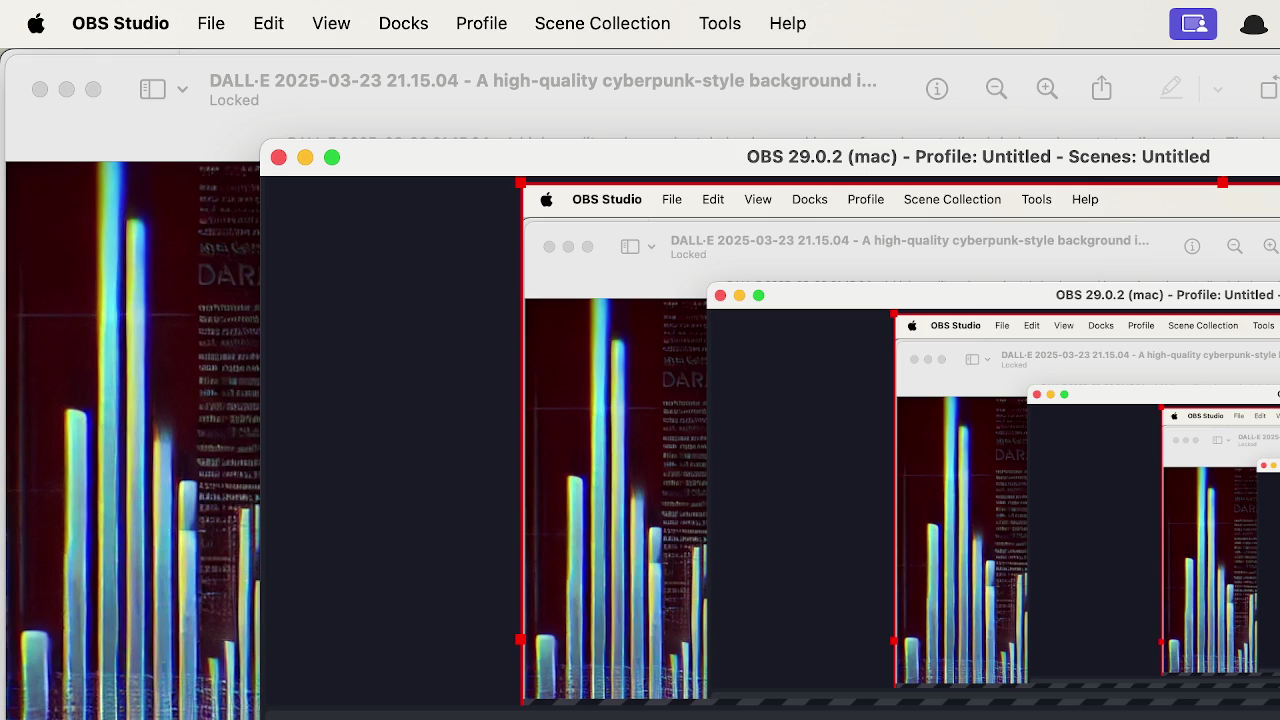Click the dimmed close button of the Preview window
Image resolution: width=1280 pixels, height=720 pixels.
coord(40,89)
